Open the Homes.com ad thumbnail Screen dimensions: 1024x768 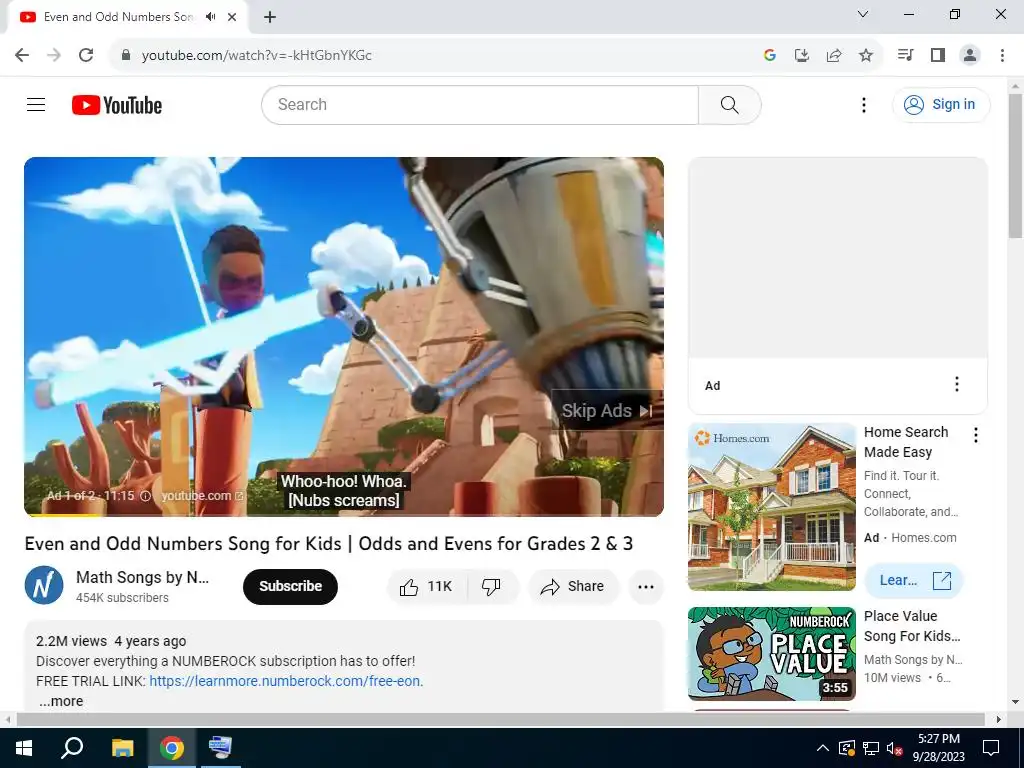(x=771, y=507)
